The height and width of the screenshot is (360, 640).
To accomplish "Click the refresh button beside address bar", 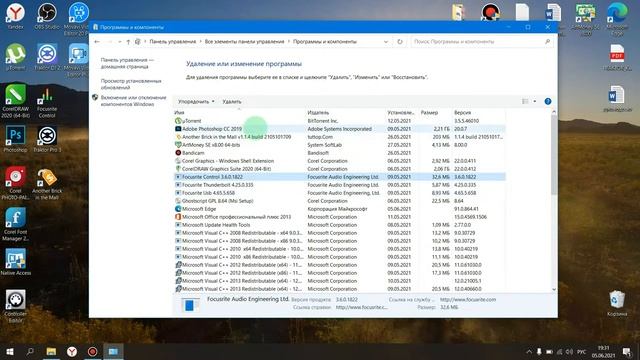I will (x=400, y=42).
